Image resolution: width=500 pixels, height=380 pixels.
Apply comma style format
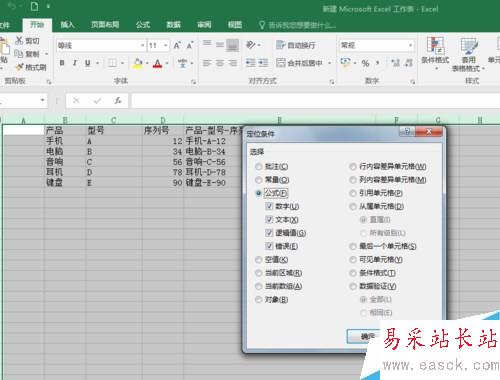point(378,63)
